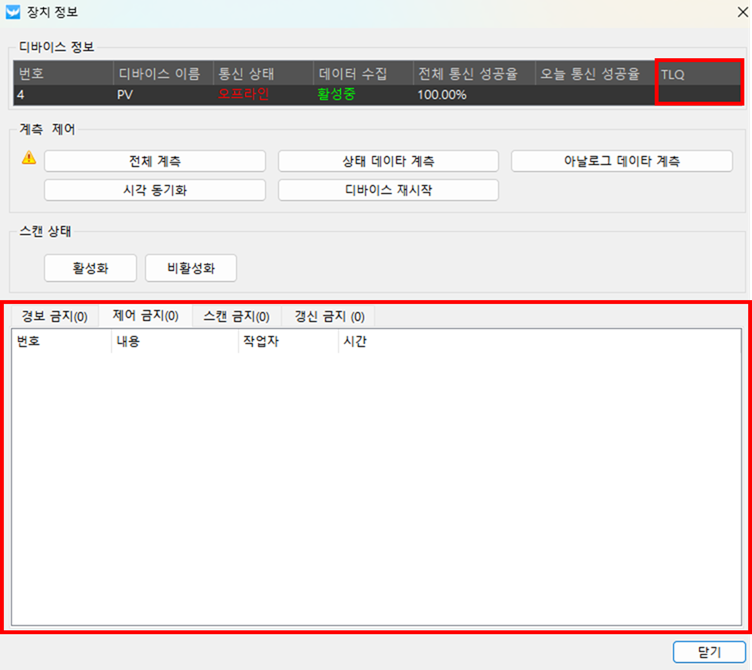Disable scan with the 비활성화 button

191,268
